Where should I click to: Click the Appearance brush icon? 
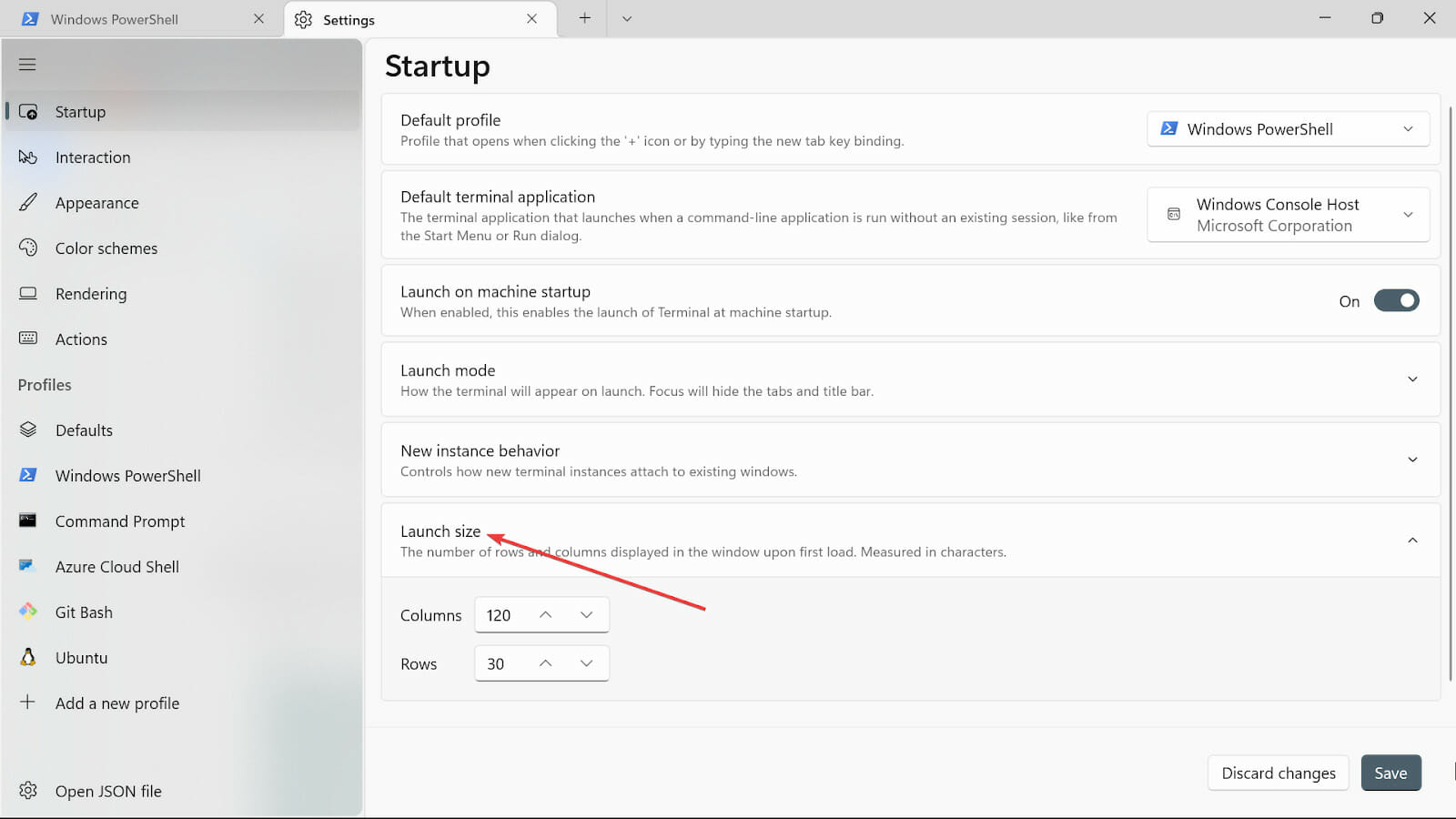point(28,203)
